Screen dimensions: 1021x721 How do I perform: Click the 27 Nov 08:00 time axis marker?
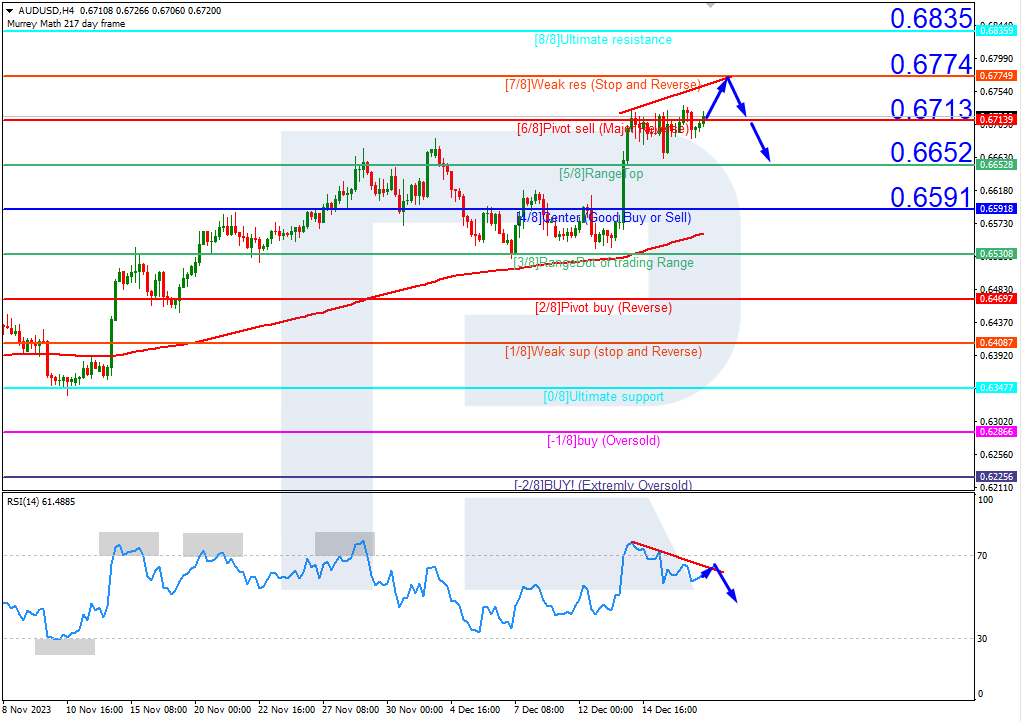point(350,709)
